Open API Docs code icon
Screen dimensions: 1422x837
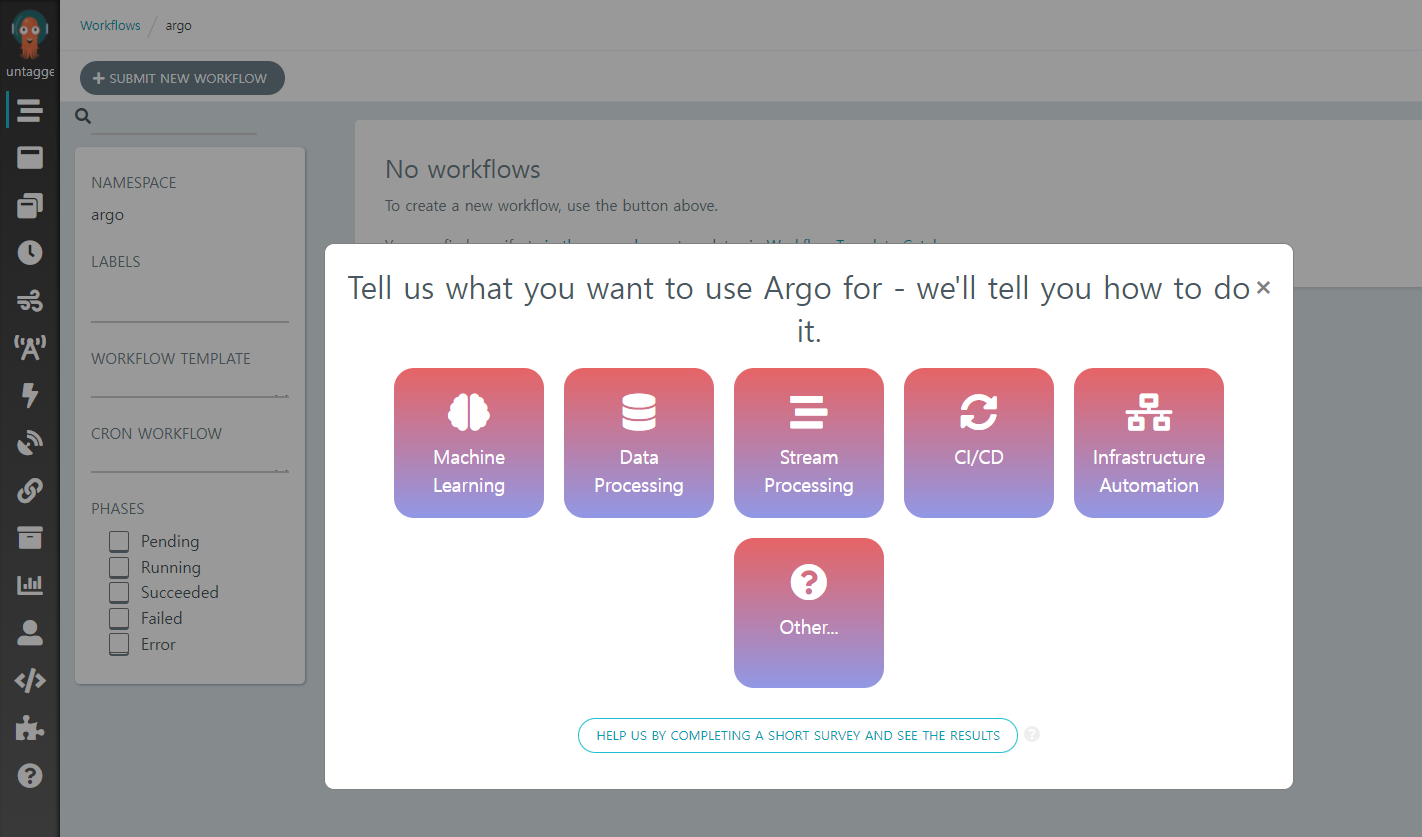tap(30, 681)
